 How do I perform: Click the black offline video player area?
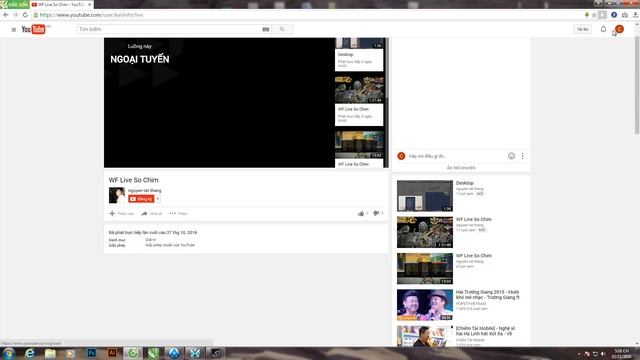tap(219, 102)
